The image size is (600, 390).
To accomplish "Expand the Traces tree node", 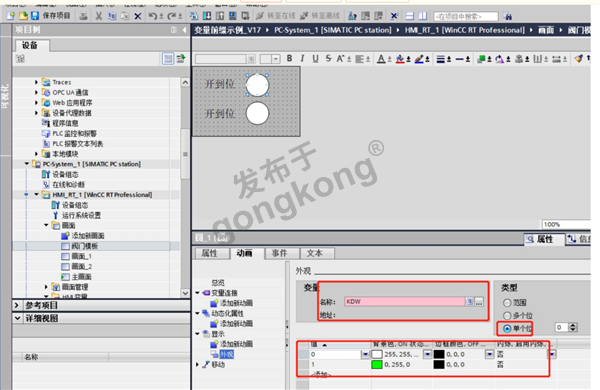I will point(36,82).
